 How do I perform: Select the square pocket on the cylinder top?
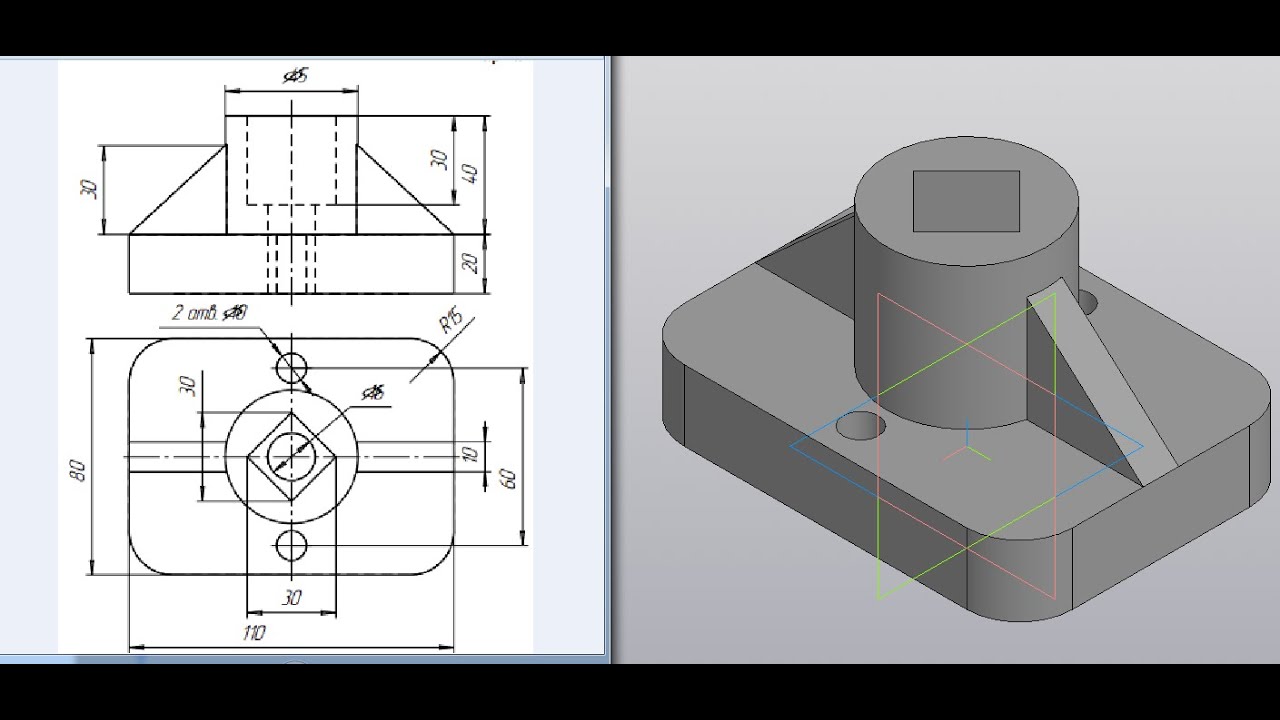coord(966,200)
